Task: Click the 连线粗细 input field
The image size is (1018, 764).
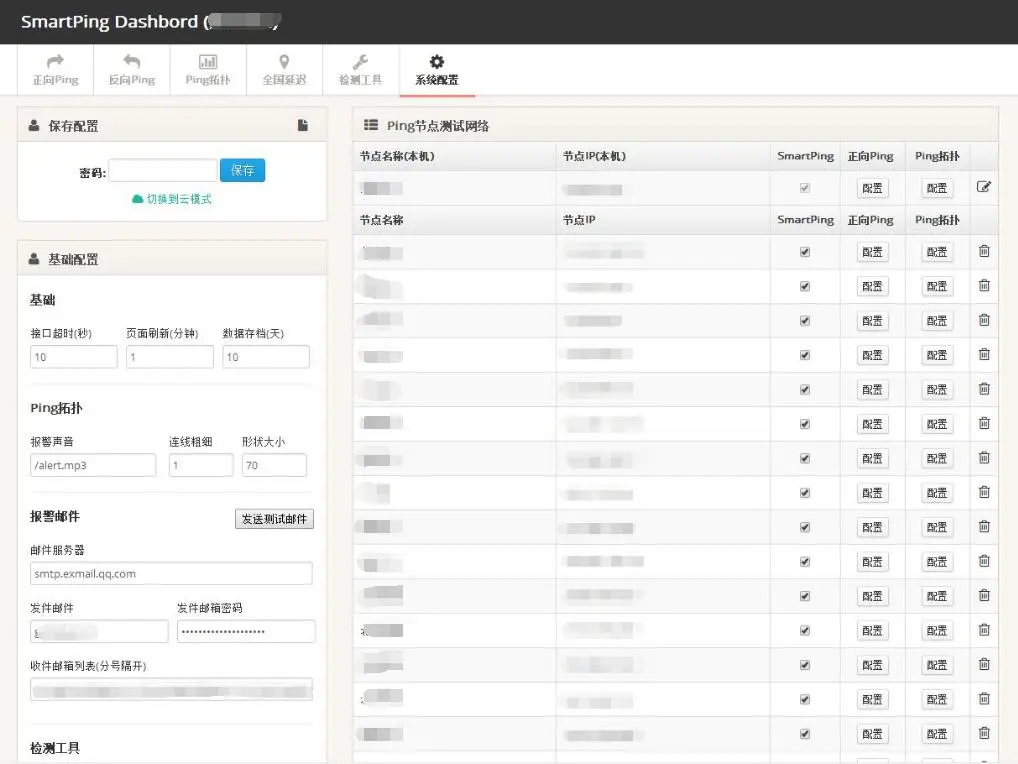Action: tap(201, 465)
